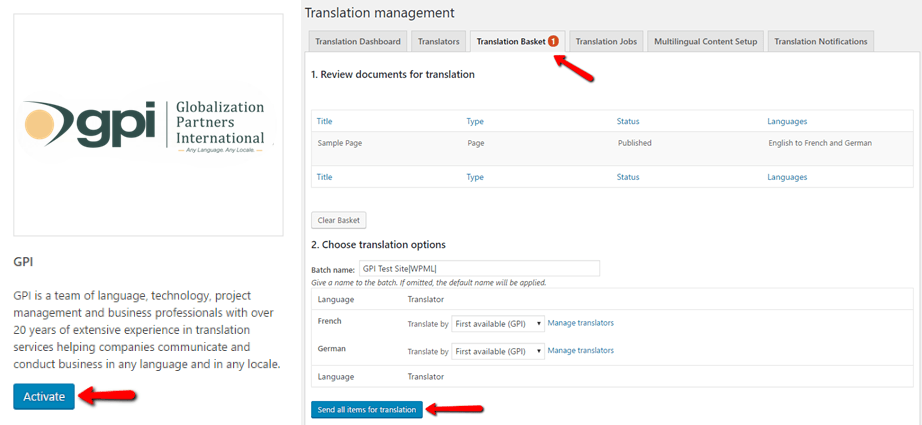Image resolution: width=922 pixels, height=425 pixels.
Task: Expand the French translator dropdown
Action: coord(497,323)
